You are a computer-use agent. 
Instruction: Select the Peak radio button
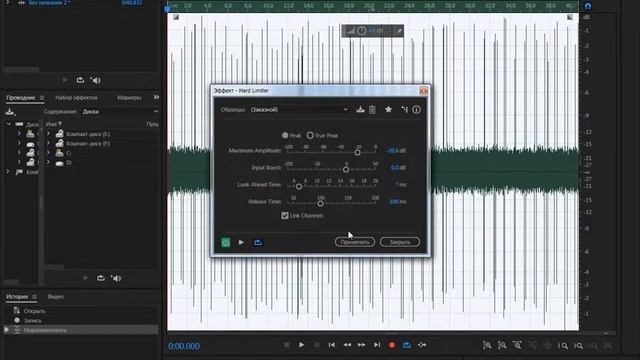click(285, 135)
